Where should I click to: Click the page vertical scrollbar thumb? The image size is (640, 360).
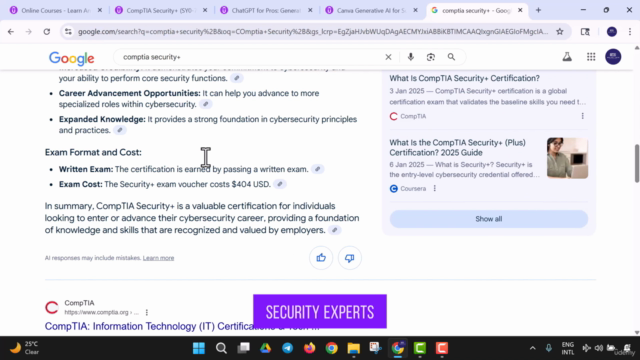click(637, 163)
